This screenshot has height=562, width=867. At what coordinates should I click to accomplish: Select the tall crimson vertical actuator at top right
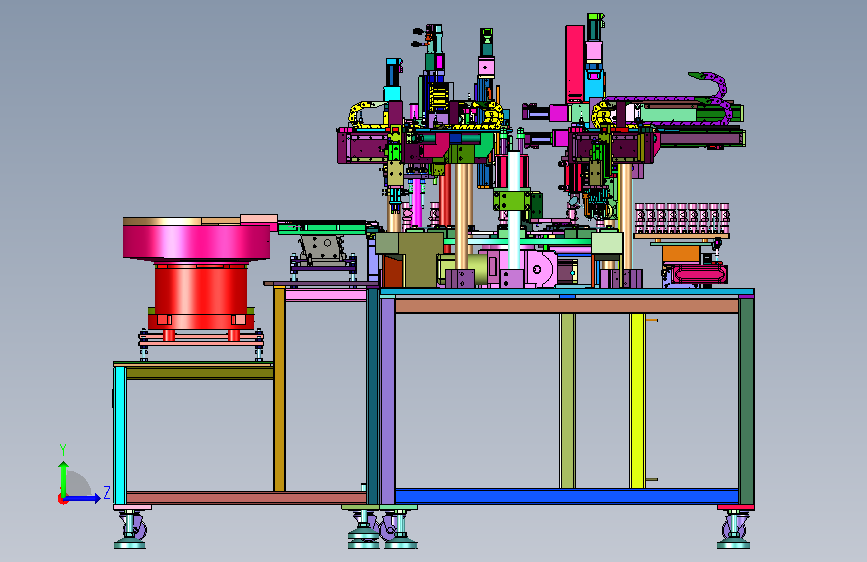point(574,64)
